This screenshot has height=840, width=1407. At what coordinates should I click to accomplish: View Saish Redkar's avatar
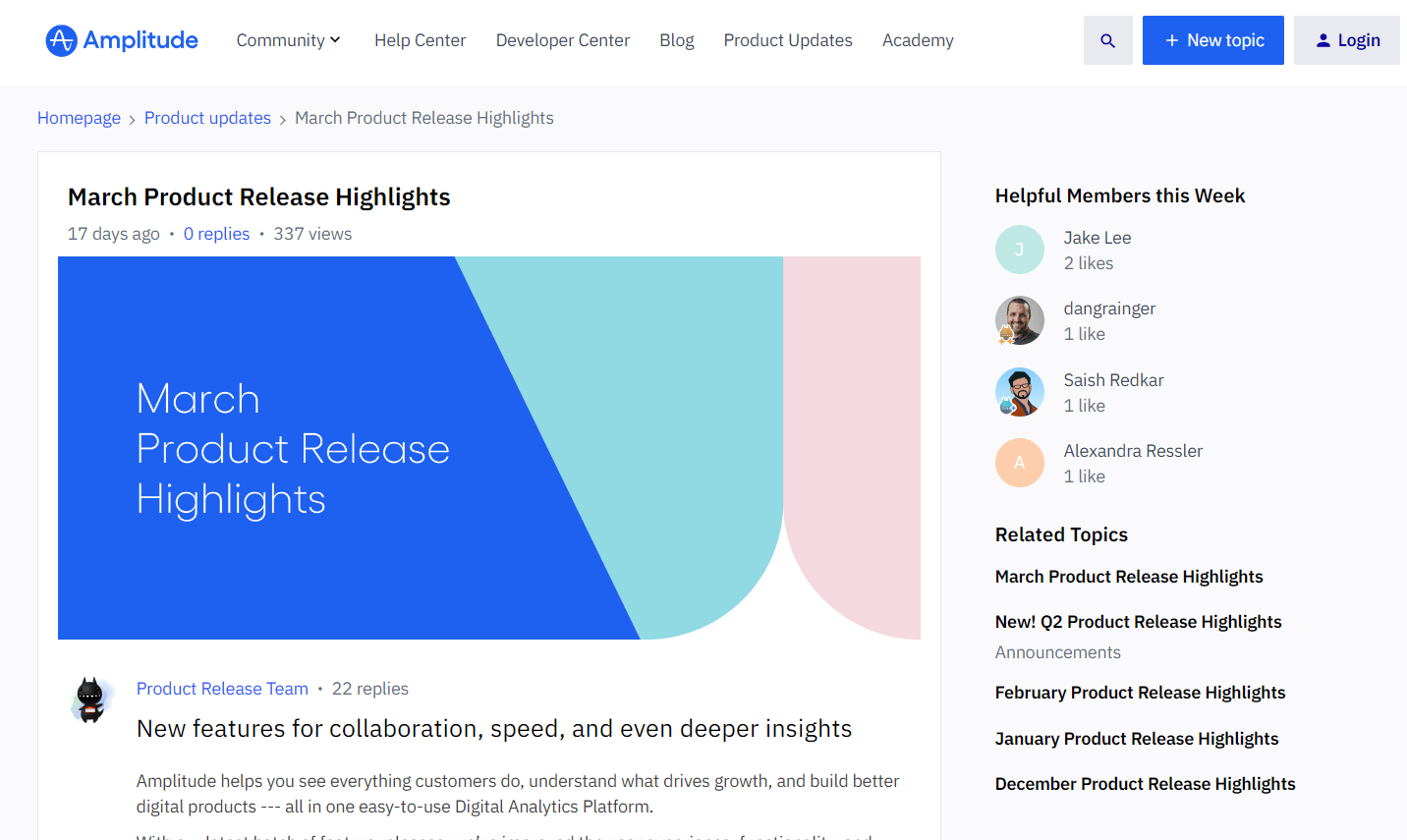pyautogui.click(x=1020, y=392)
